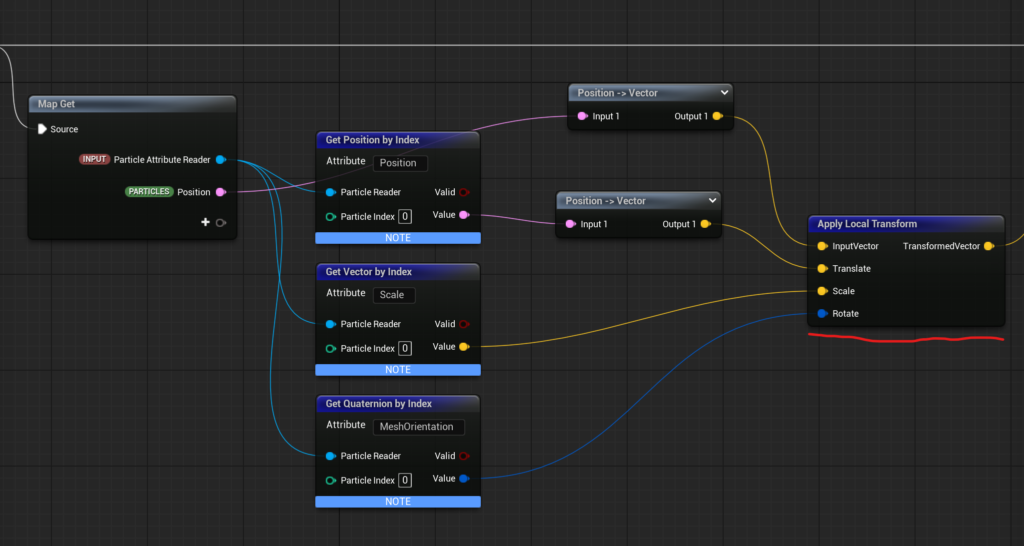Click the Particle Reader pin on Get Vector by Index
Viewport: 1024px width, 546px height.
(331, 324)
